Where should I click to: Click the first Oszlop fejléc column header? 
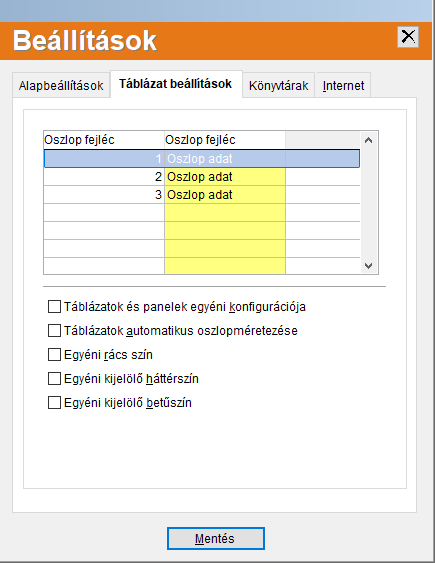pyautogui.click(x=104, y=140)
